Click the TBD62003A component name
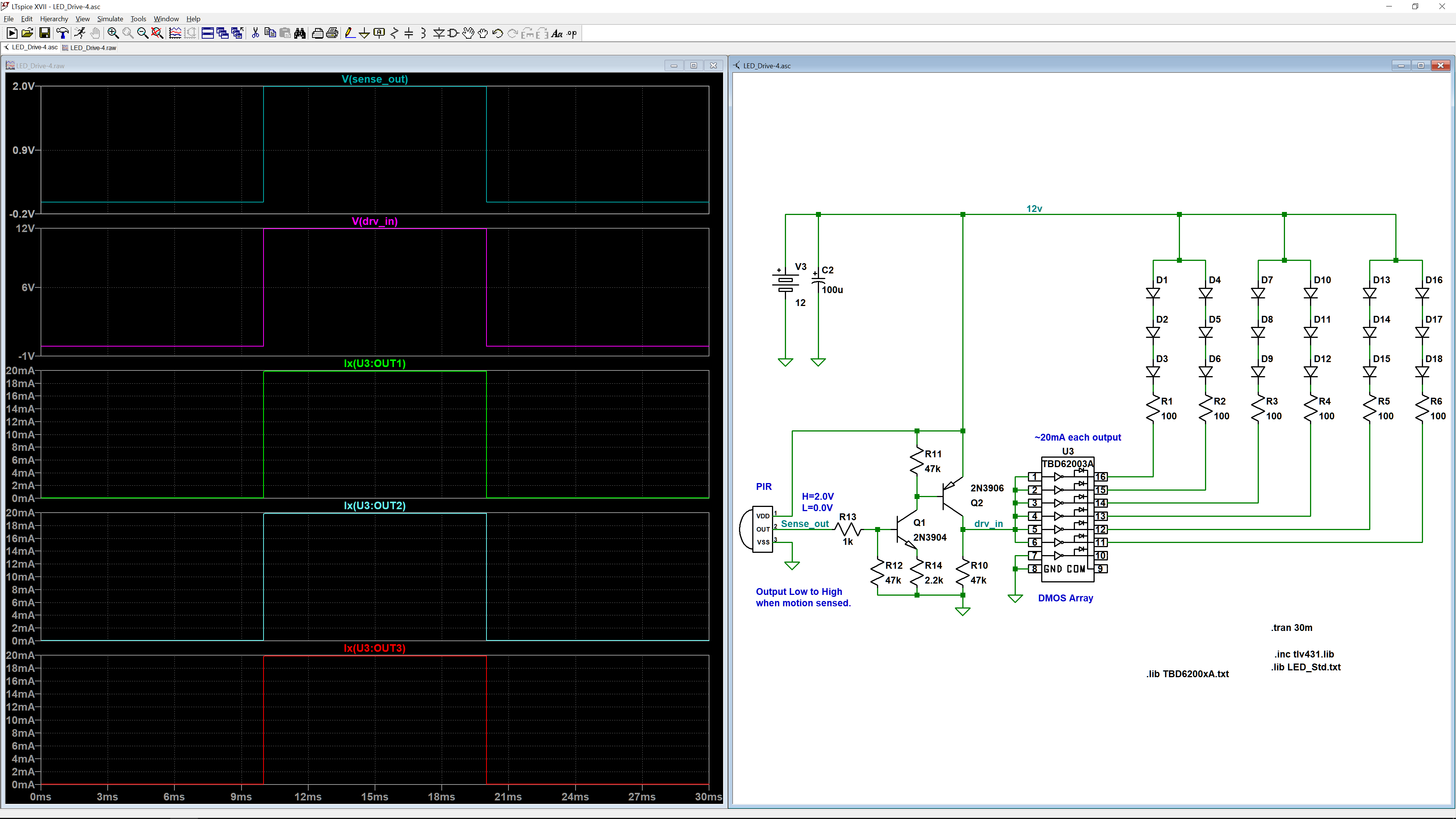Image resolution: width=1456 pixels, height=819 pixels. [1068, 464]
